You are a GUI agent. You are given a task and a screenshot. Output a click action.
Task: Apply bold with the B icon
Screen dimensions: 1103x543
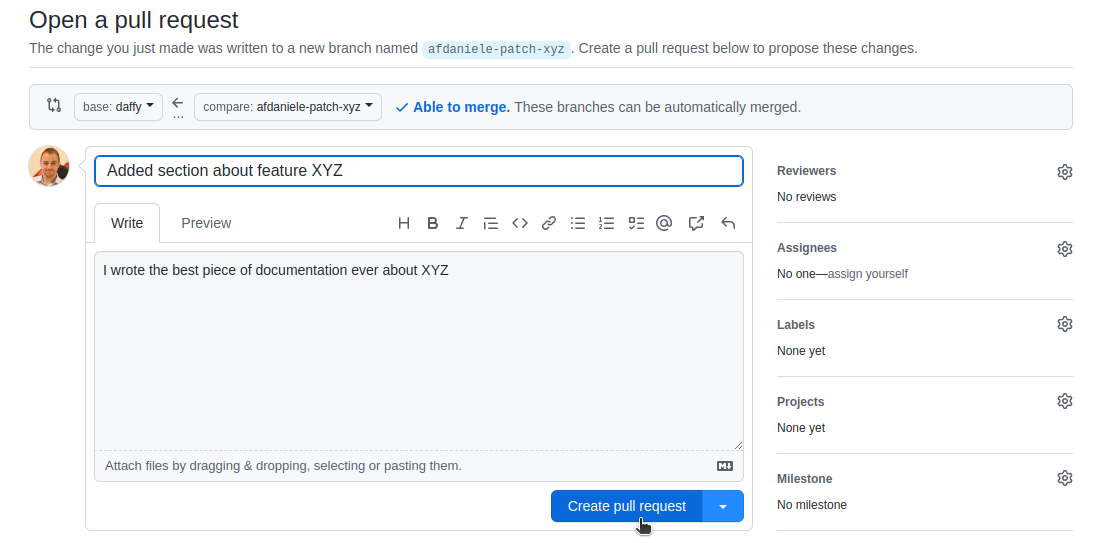(433, 223)
